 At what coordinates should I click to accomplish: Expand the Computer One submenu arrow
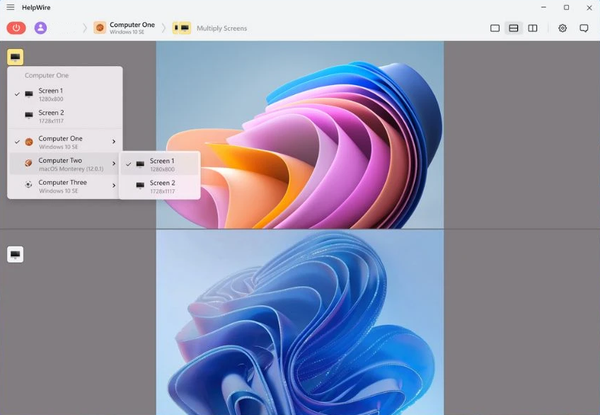coord(114,142)
